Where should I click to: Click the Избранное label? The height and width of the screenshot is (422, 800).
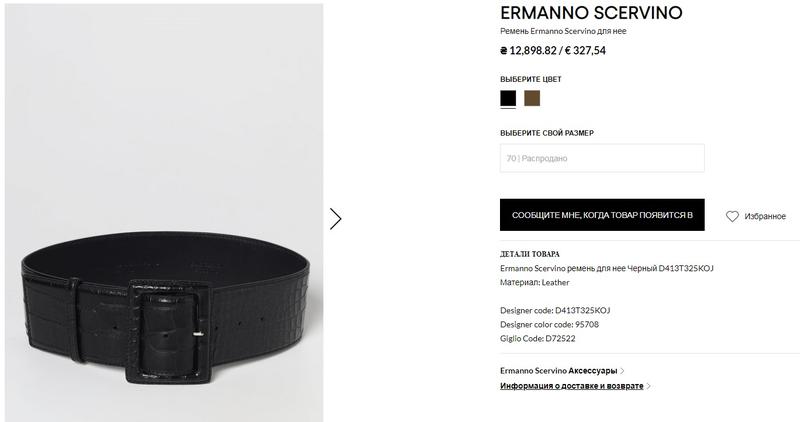click(x=765, y=216)
